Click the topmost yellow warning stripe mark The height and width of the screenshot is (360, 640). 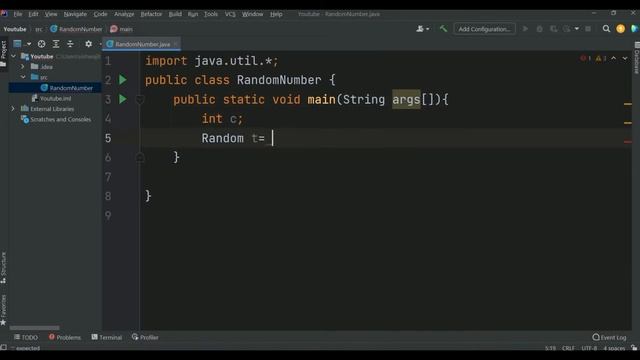click(x=628, y=104)
